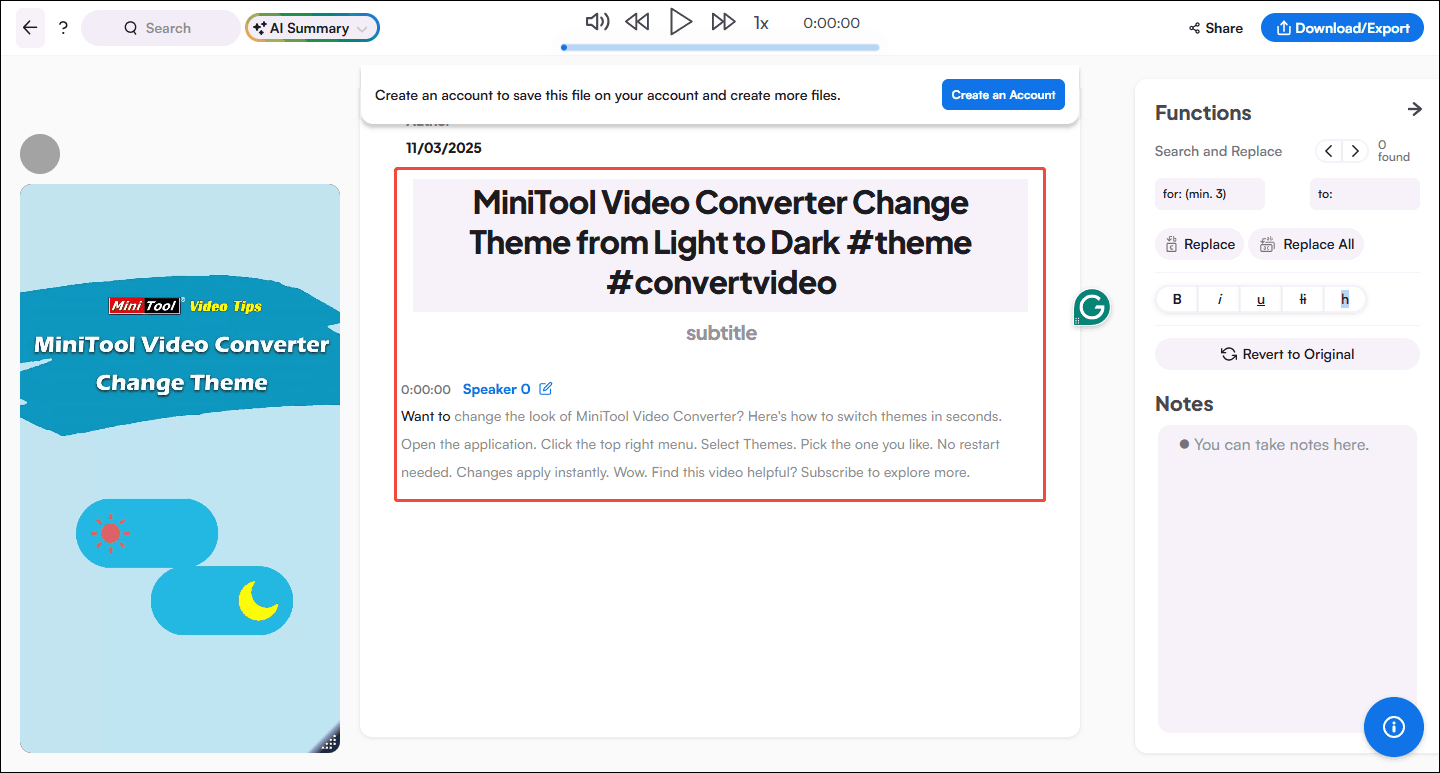Click the blue info button bottom right
This screenshot has height=773, width=1440.
pos(1393,727)
